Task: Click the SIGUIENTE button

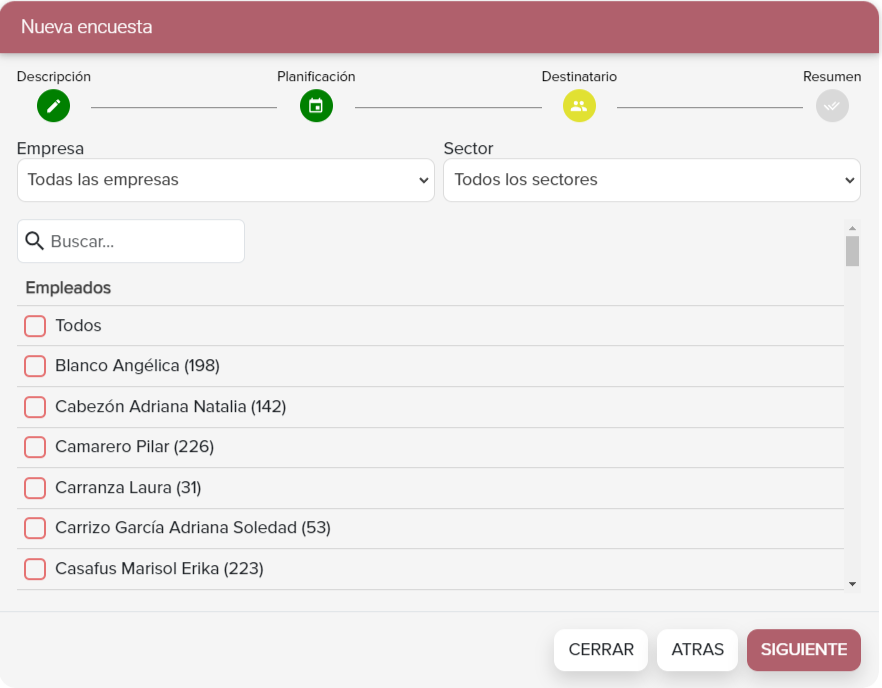Action: click(804, 650)
